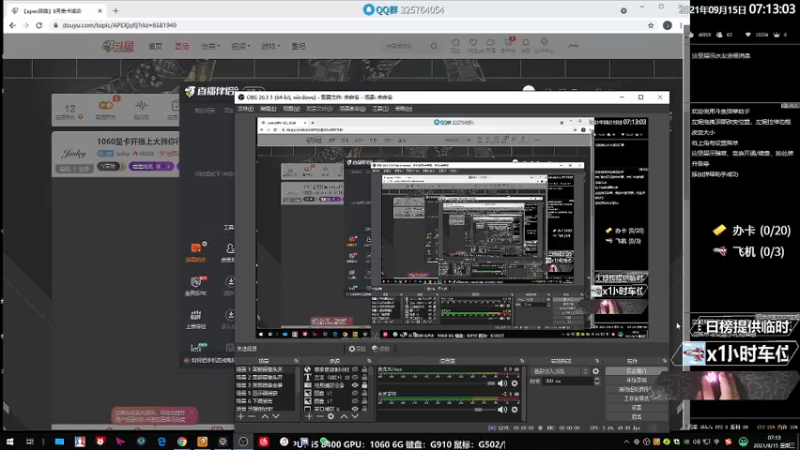The height and width of the screenshot is (450, 800).
Task: Add a new scene with plus icon
Action: [241, 416]
